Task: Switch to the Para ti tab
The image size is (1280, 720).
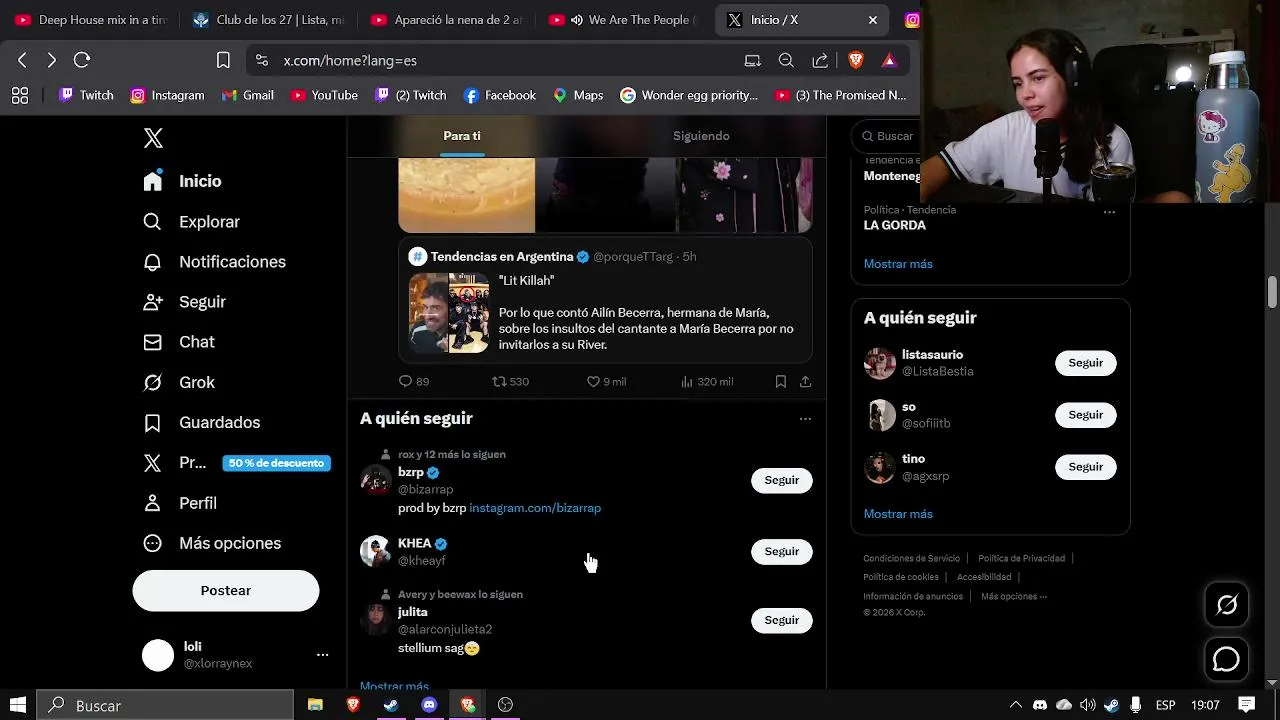Action: tap(462, 136)
